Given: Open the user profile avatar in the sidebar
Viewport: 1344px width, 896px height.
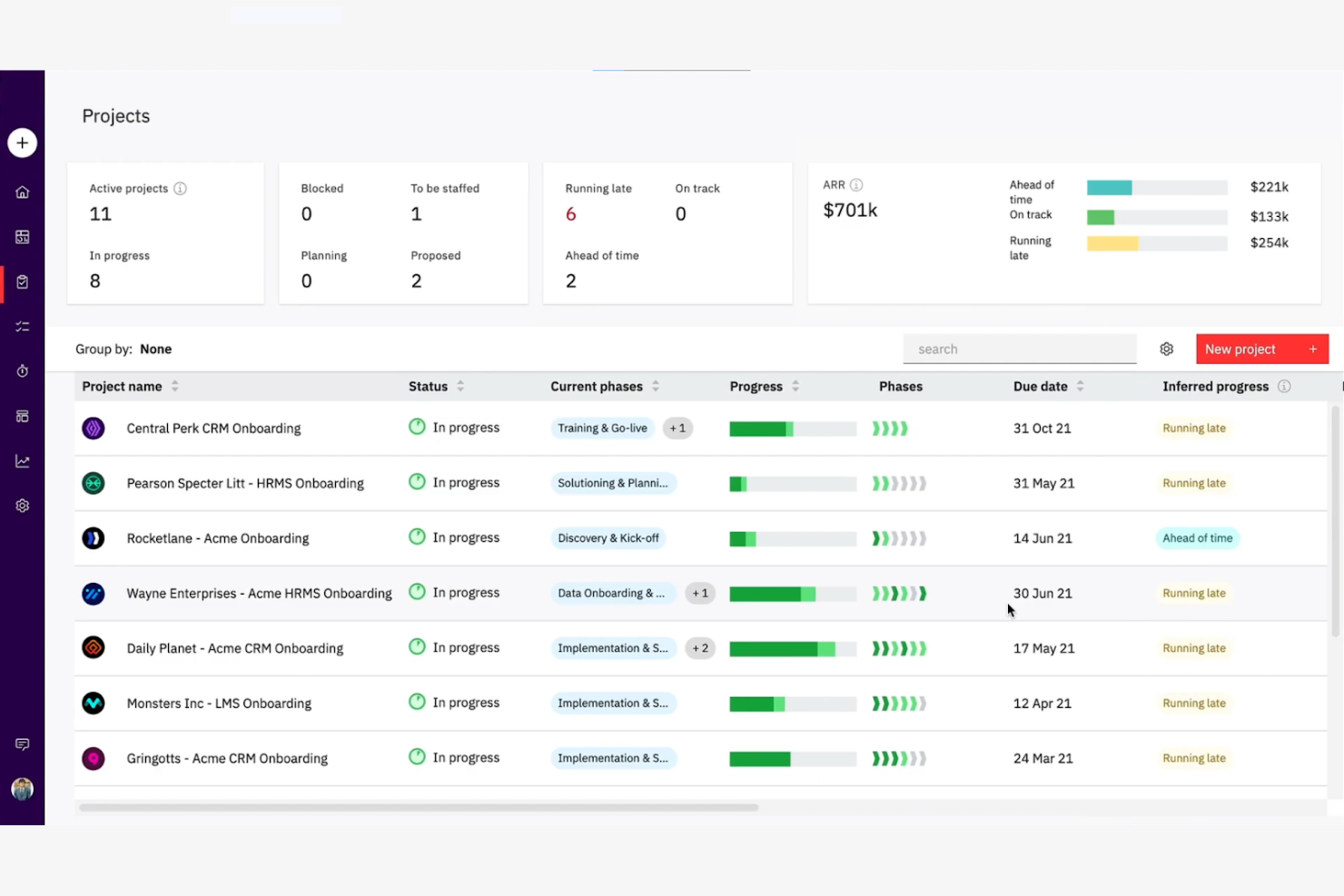Looking at the screenshot, I should pyautogui.click(x=22, y=789).
